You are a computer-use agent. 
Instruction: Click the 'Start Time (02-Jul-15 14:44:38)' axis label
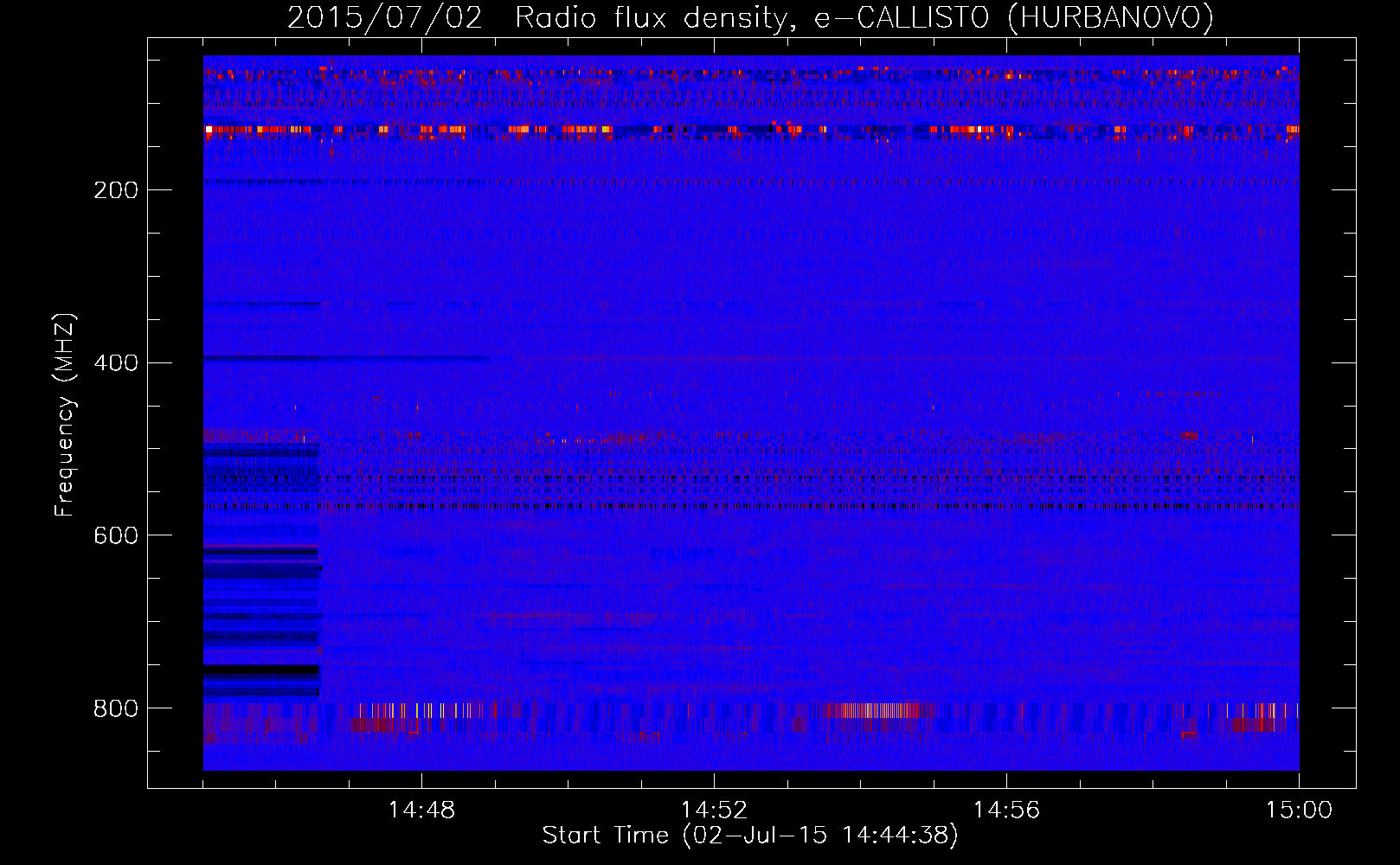[750, 836]
